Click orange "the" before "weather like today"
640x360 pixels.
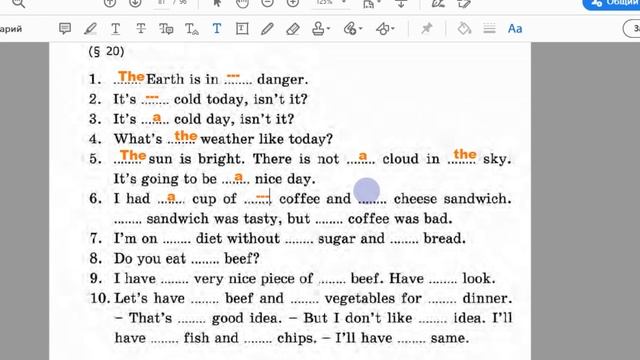click(x=186, y=136)
